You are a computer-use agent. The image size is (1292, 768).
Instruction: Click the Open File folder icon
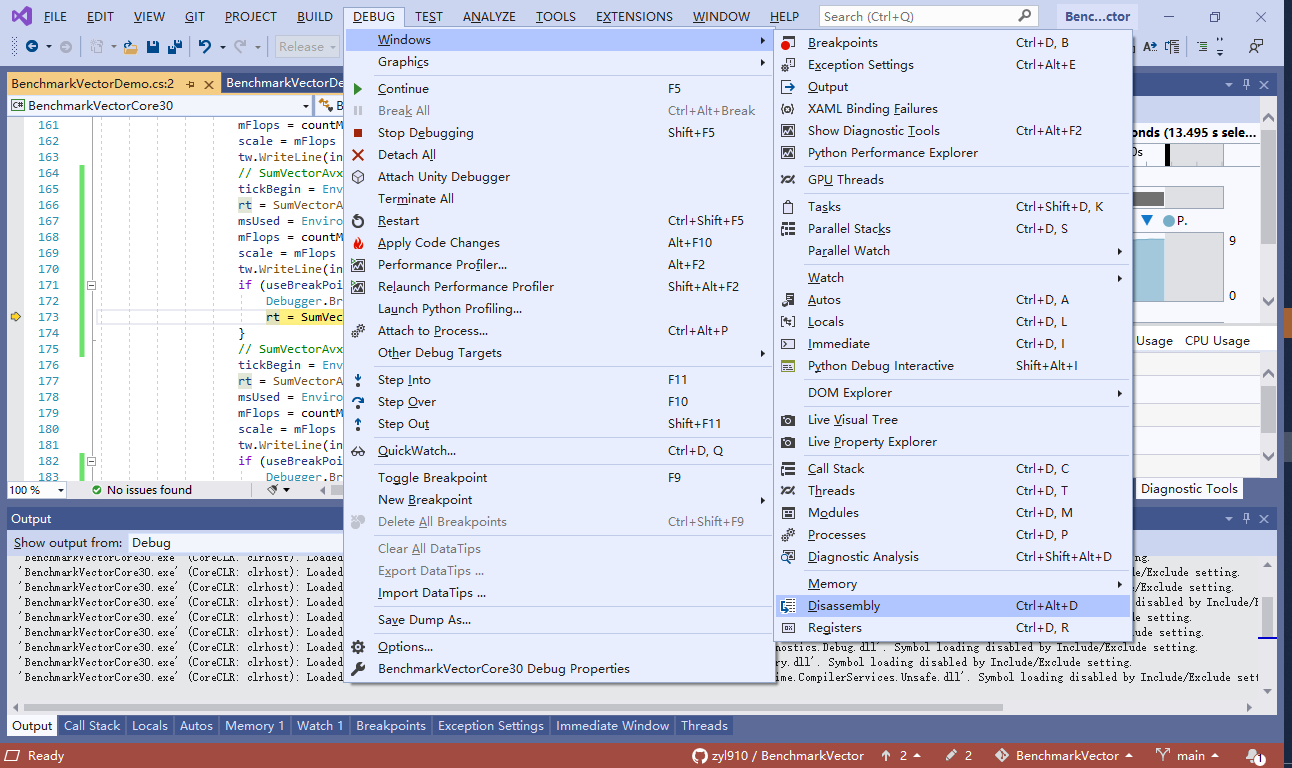(130, 46)
